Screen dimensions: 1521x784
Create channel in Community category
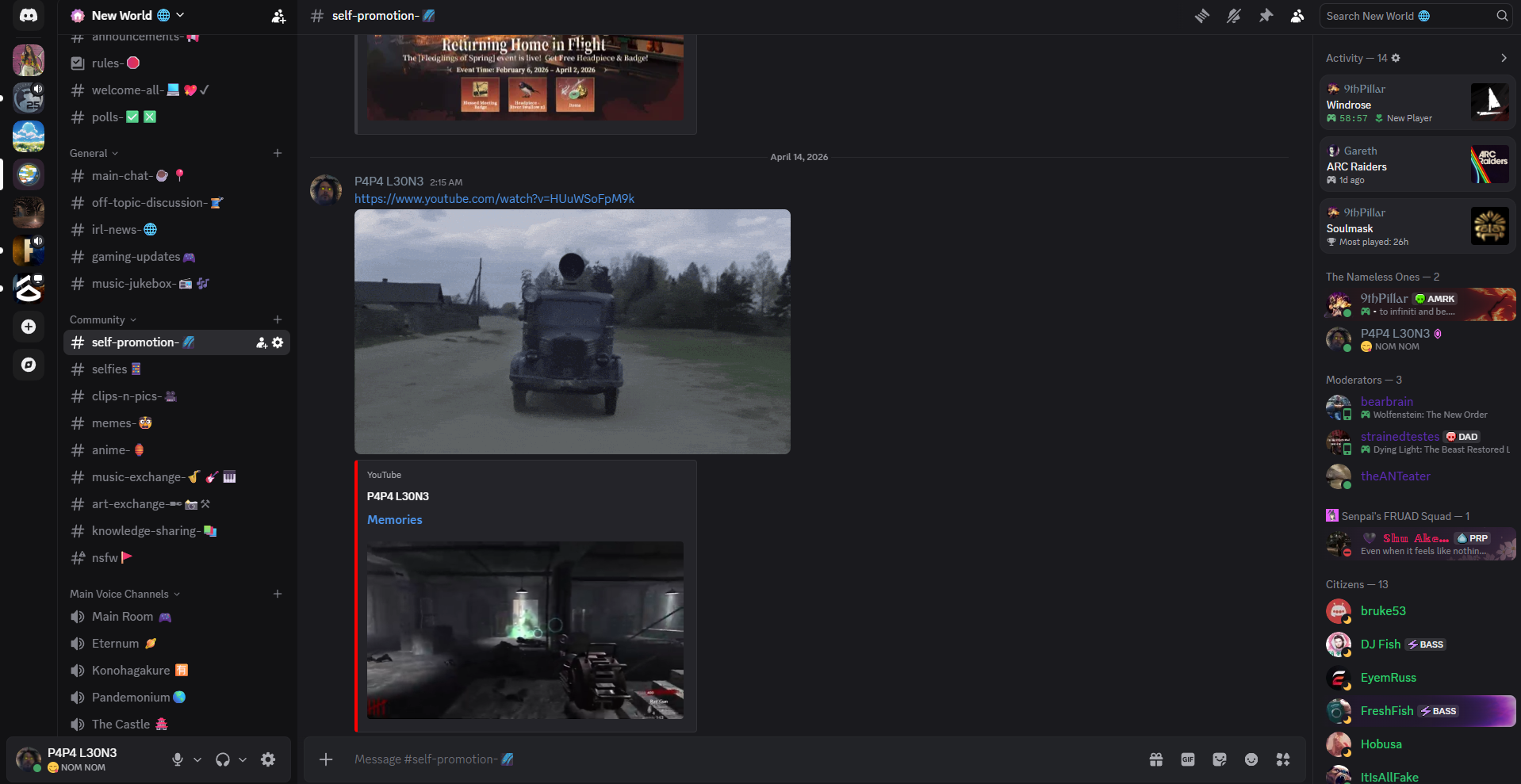(278, 319)
